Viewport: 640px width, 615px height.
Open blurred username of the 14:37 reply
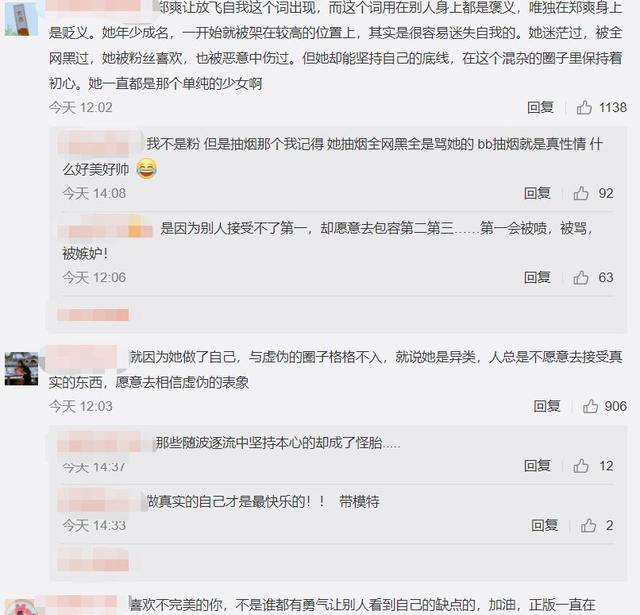[x=105, y=443]
